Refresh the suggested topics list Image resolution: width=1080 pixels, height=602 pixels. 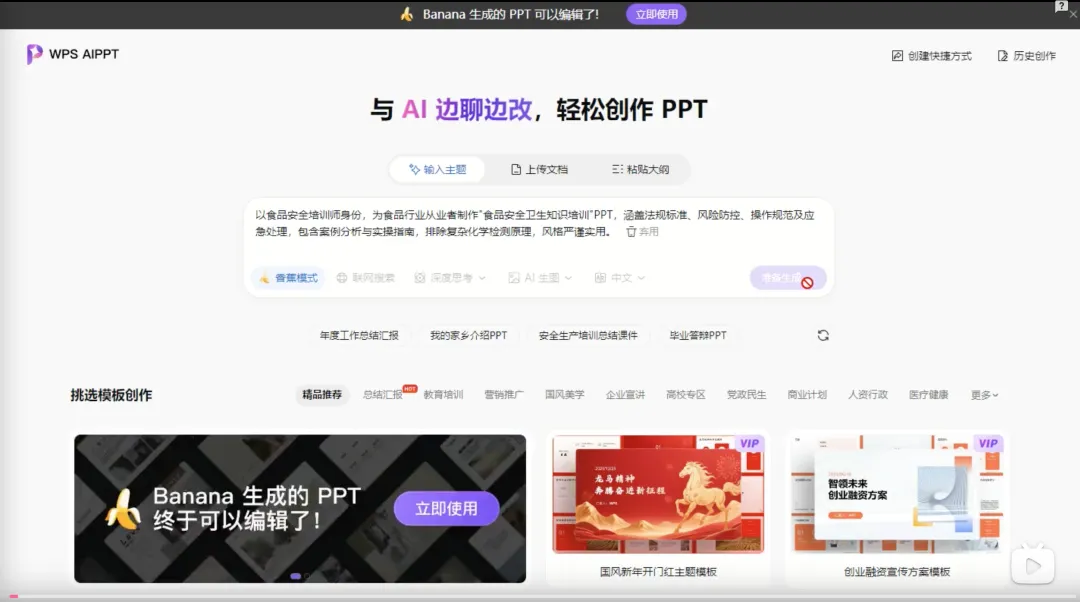[823, 335]
